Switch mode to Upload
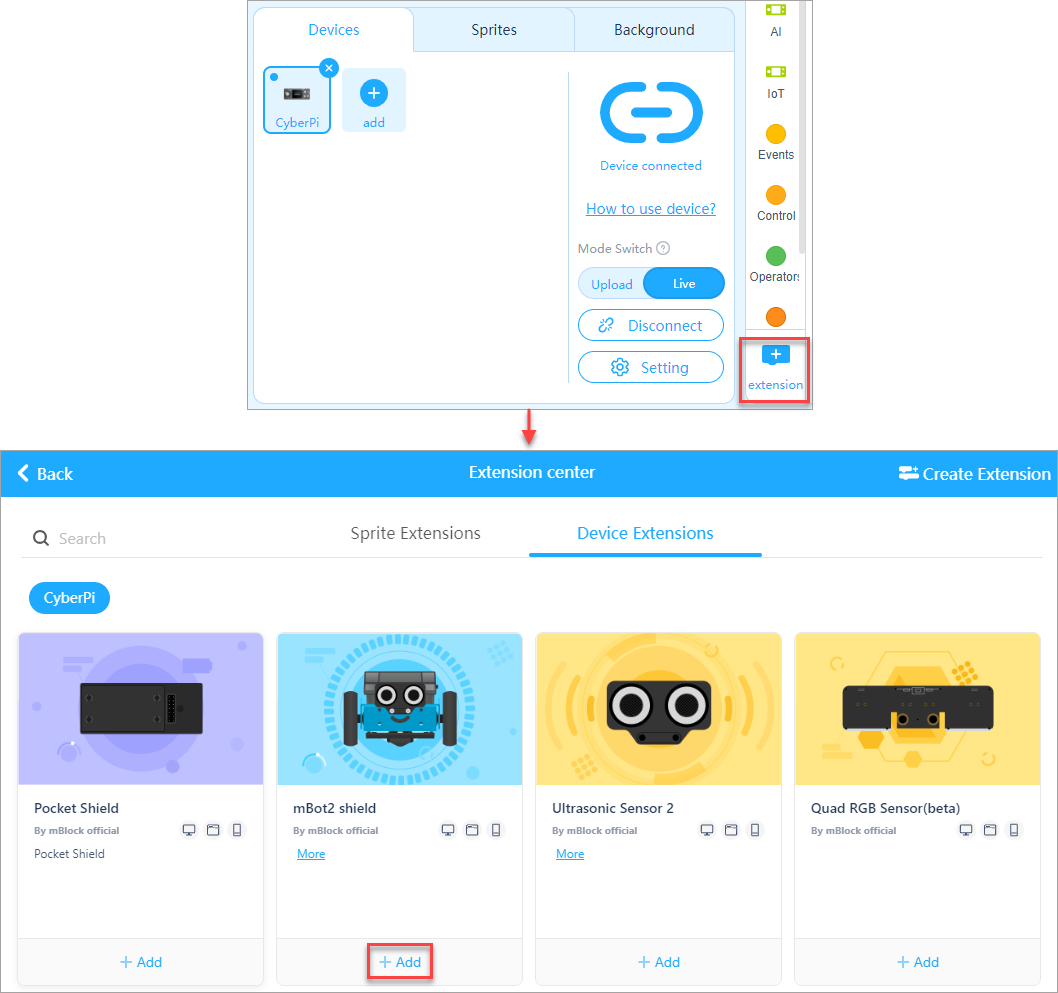The image size is (1058, 993). 611,284
